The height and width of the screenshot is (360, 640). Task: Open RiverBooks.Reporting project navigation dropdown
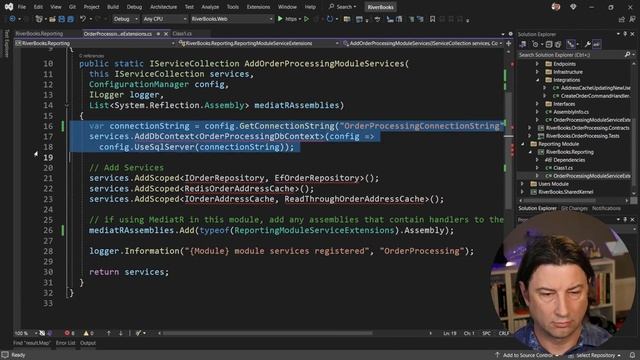(x=96, y=43)
